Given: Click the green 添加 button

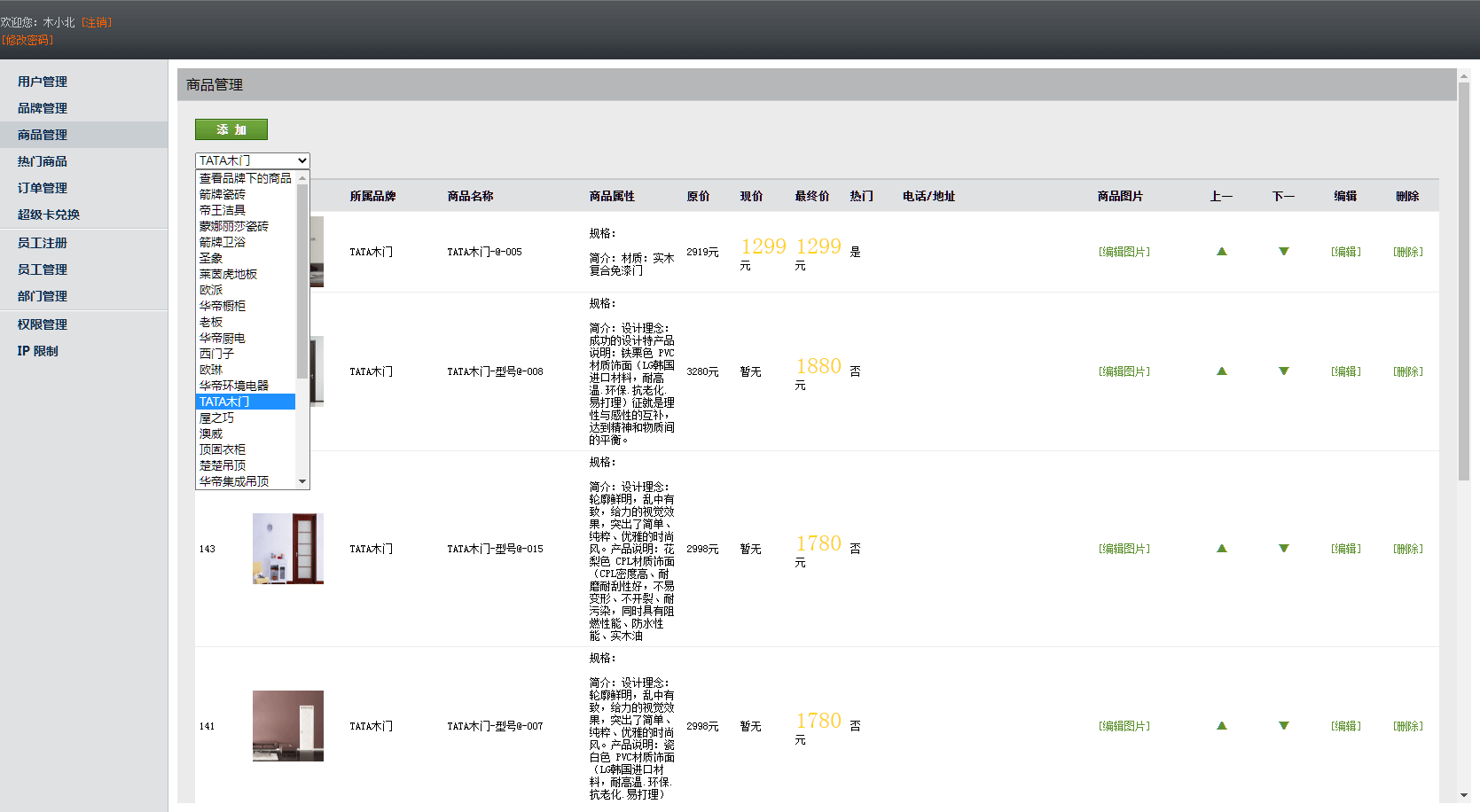Looking at the screenshot, I should click(231, 129).
